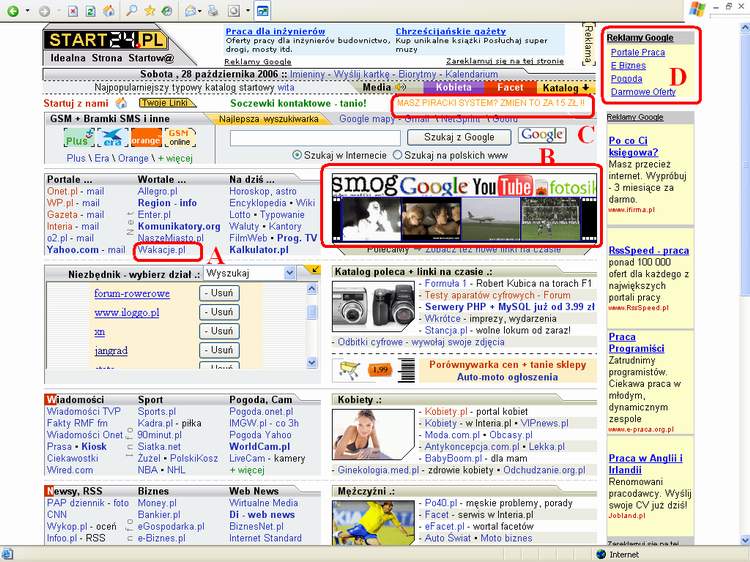Click the Szukaj z Google button
The width and height of the screenshot is (750, 562).
point(459,137)
